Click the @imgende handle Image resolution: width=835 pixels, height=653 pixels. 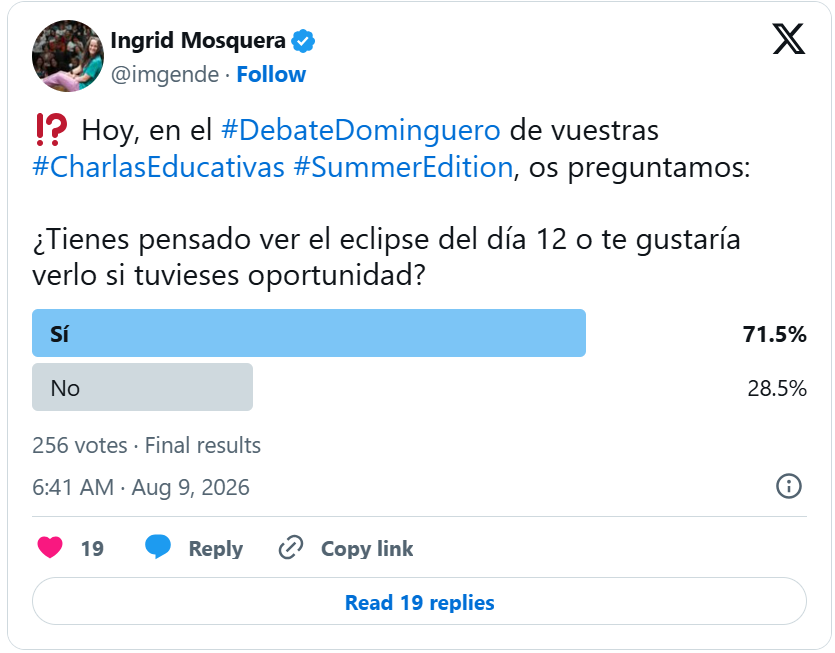click(x=165, y=75)
